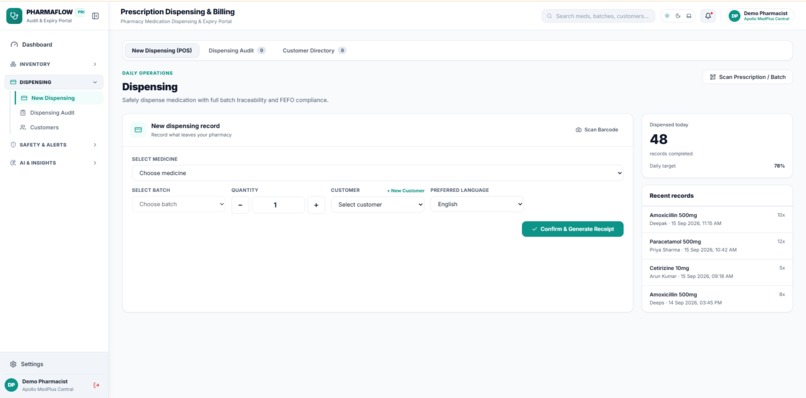
Task: Switch to New Dispensing (POS) tab
Action: (x=162, y=50)
